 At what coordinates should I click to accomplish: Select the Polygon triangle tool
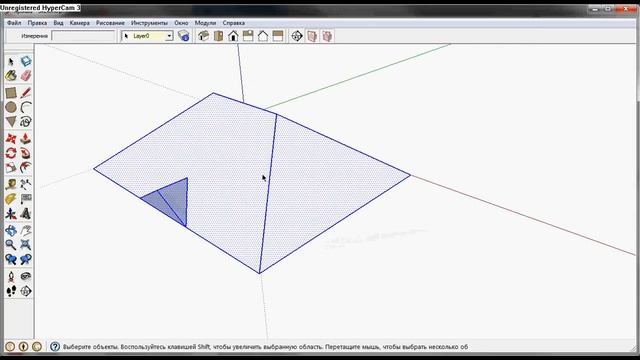tap(11, 122)
